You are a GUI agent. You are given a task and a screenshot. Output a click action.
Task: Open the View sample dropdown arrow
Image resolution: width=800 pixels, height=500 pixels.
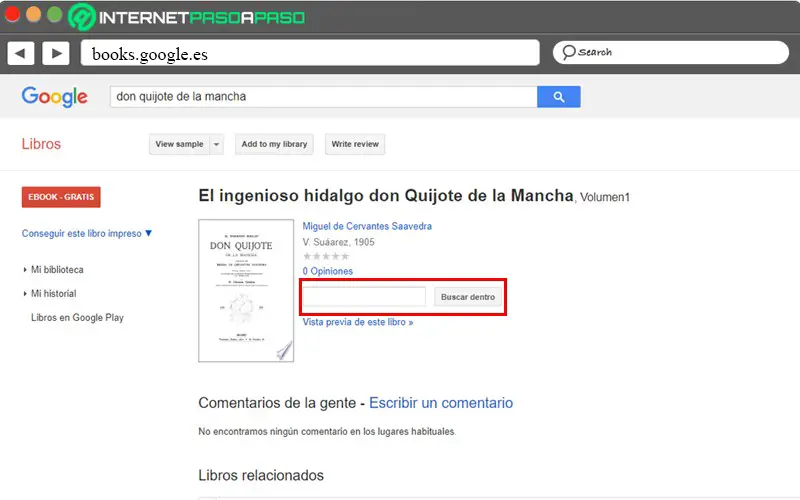point(216,144)
